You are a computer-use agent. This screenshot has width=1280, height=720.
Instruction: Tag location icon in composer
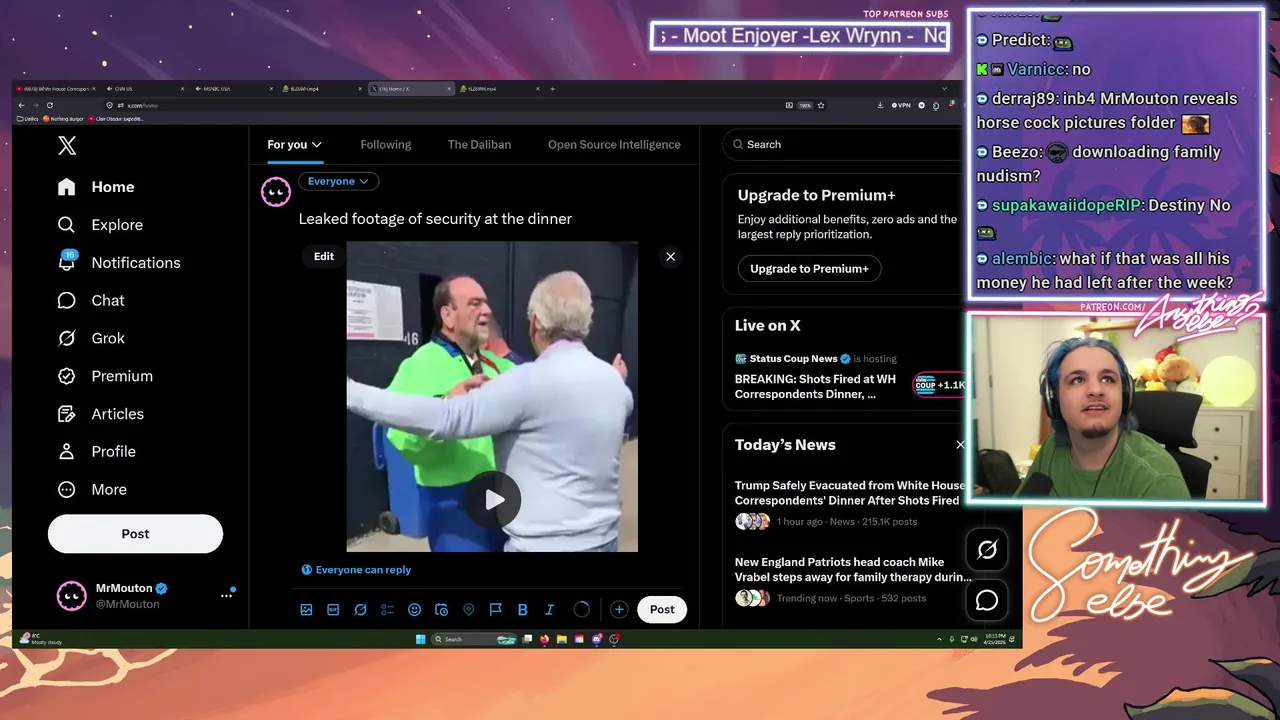468,610
